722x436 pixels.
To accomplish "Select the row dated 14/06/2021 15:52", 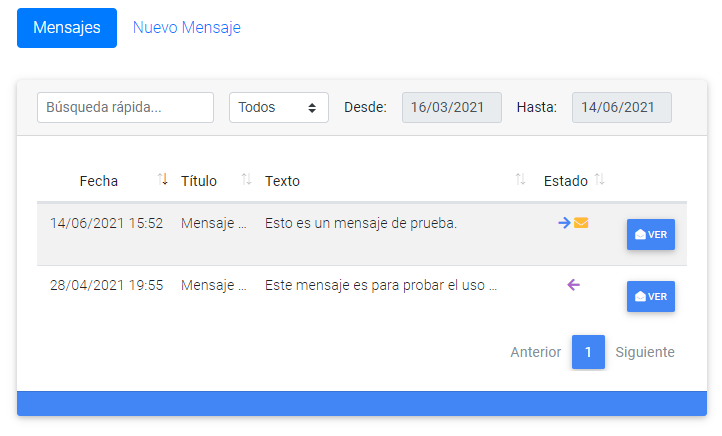I will click(x=362, y=234).
